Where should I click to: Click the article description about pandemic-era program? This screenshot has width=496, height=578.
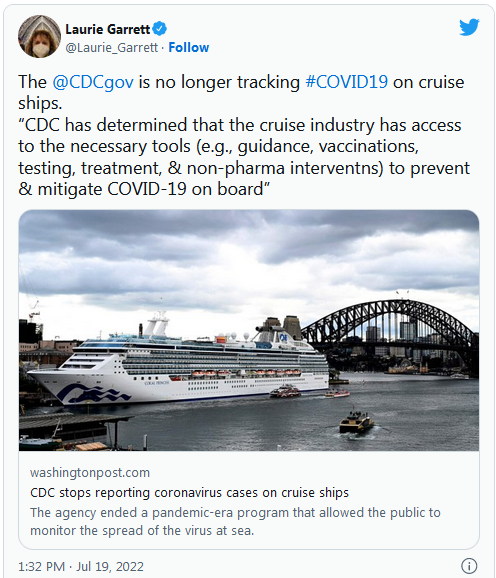coord(235,522)
